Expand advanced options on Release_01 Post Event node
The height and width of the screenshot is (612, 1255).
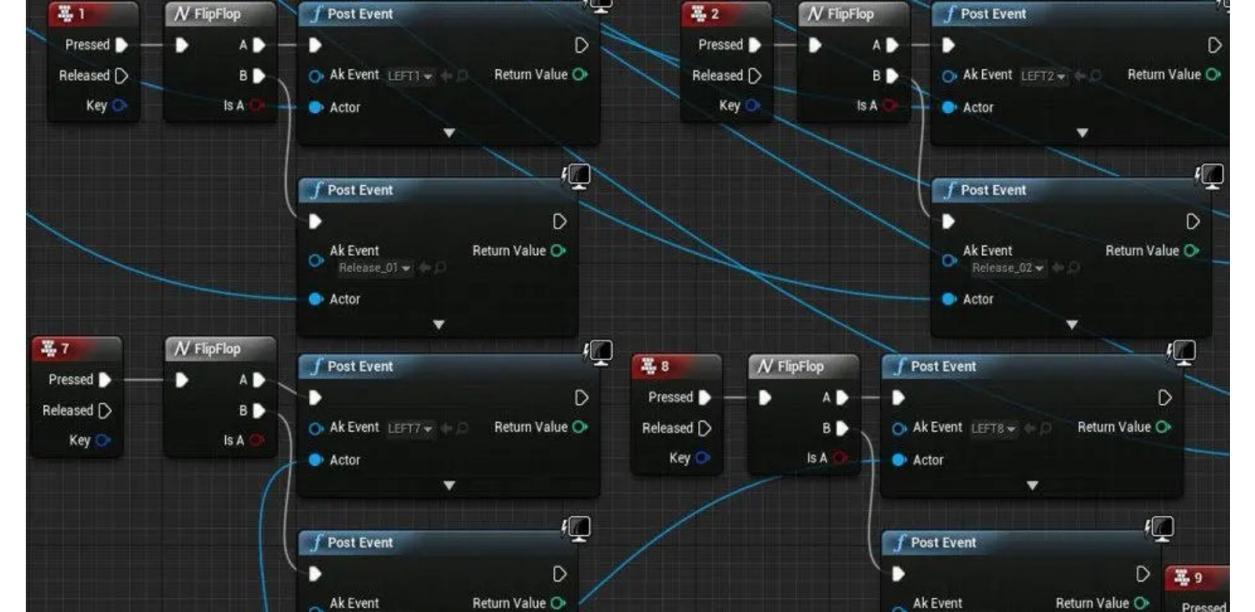[x=438, y=324]
